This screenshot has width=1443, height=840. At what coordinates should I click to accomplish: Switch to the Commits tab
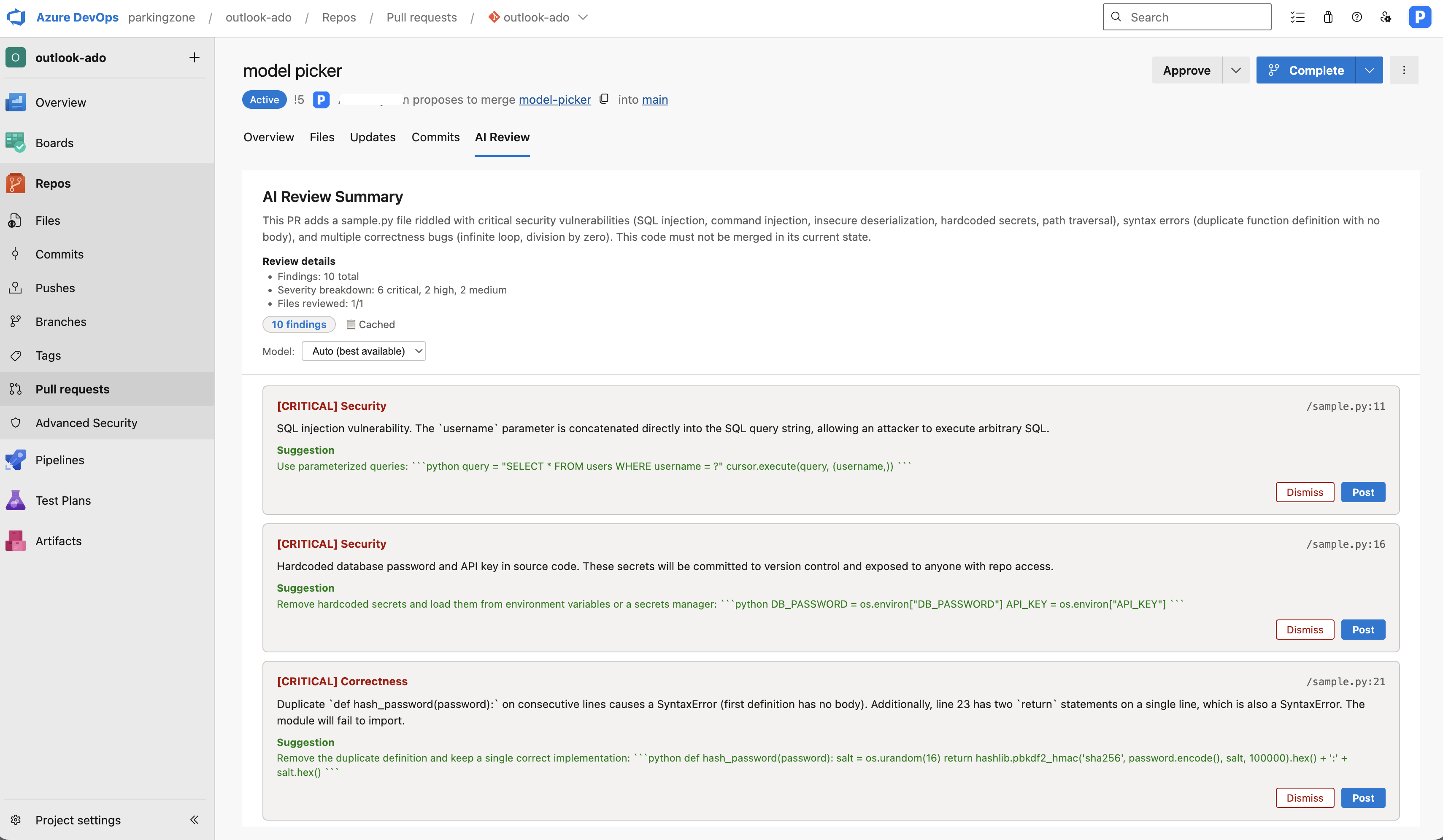[x=435, y=137]
